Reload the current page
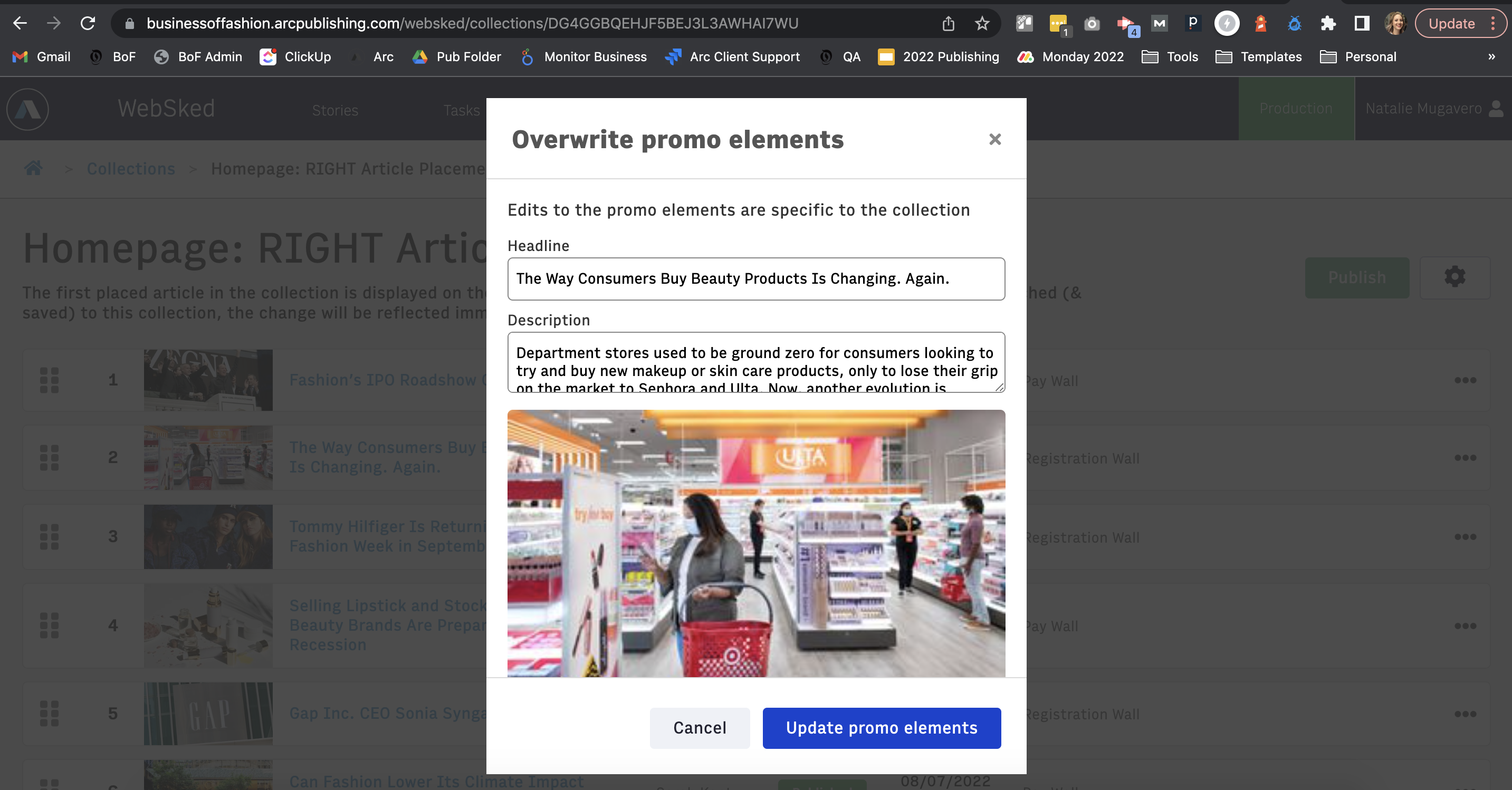Screen dimensions: 1512x790 pos(88,24)
